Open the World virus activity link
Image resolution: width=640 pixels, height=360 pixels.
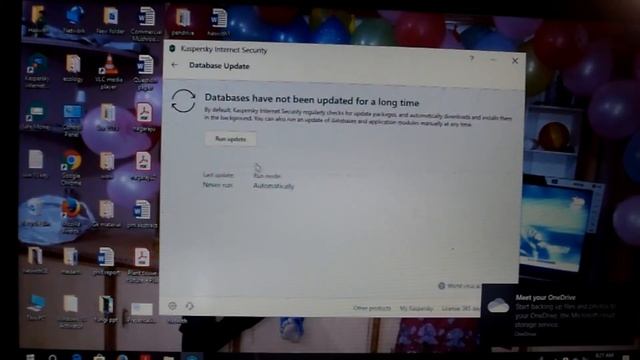[459, 286]
